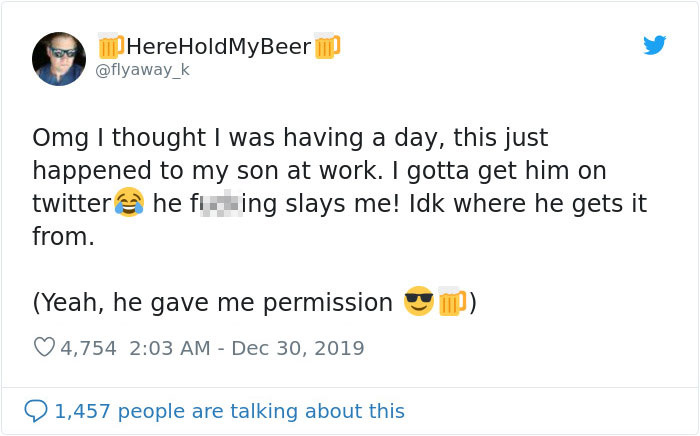This screenshot has width=700, height=436.
Task: Click beer mug emoji after display name
Action: click(x=327, y=46)
